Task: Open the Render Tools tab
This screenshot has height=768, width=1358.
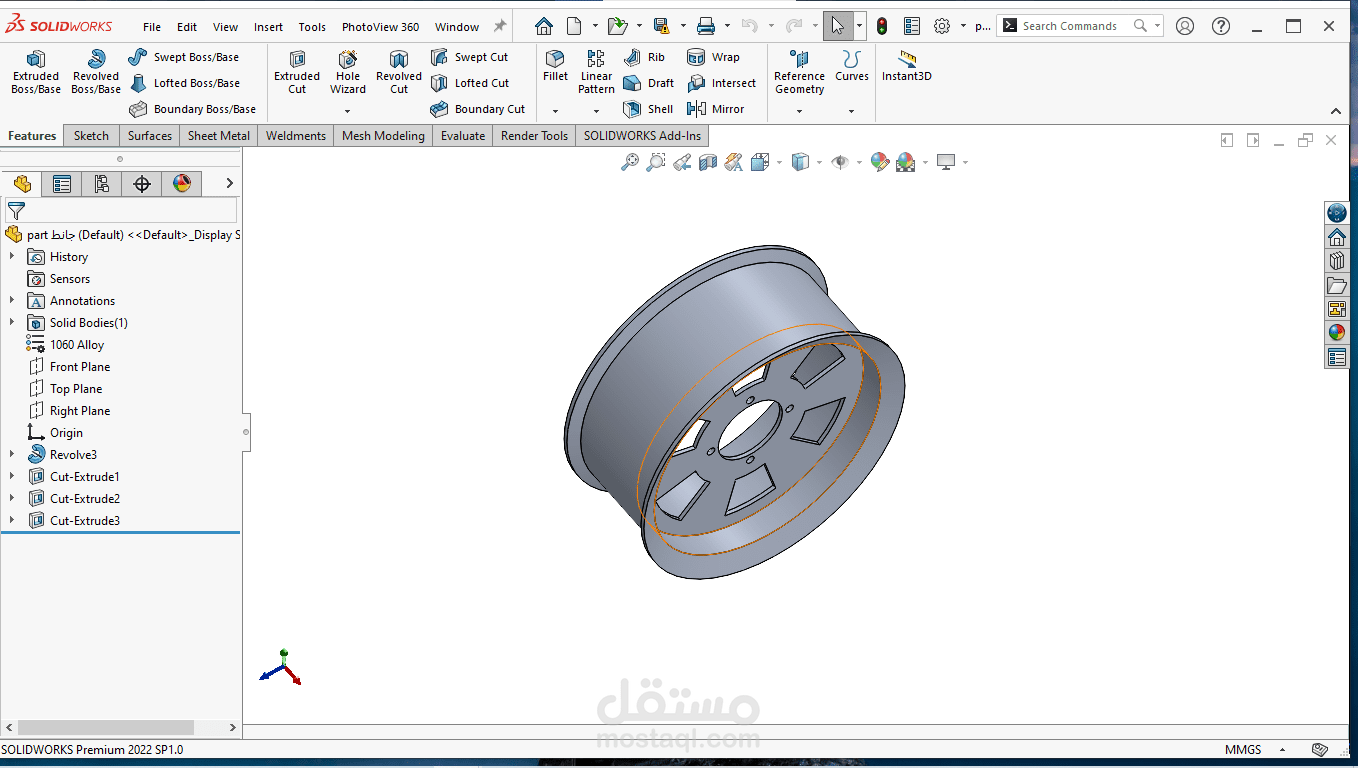Action: (x=534, y=136)
